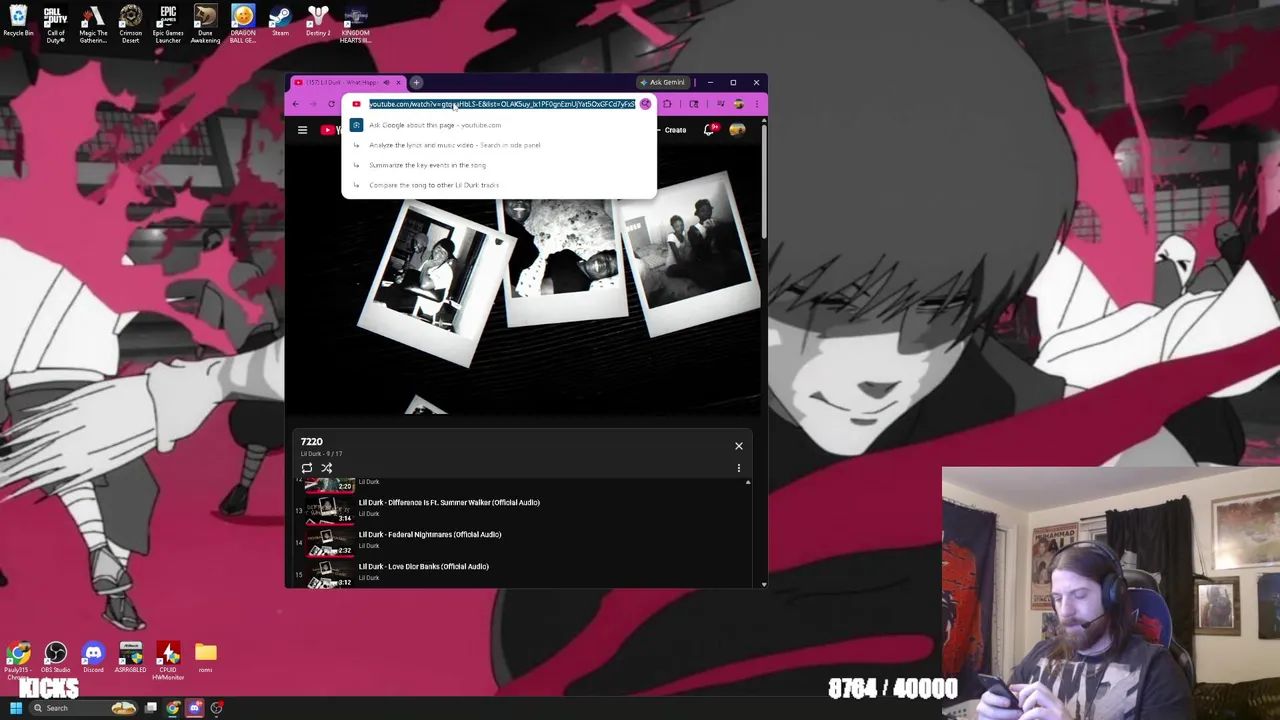This screenshot has height=720, width=1280.
Task: Click the playlist scrollbar up arrow
Action: click(748, 483)
